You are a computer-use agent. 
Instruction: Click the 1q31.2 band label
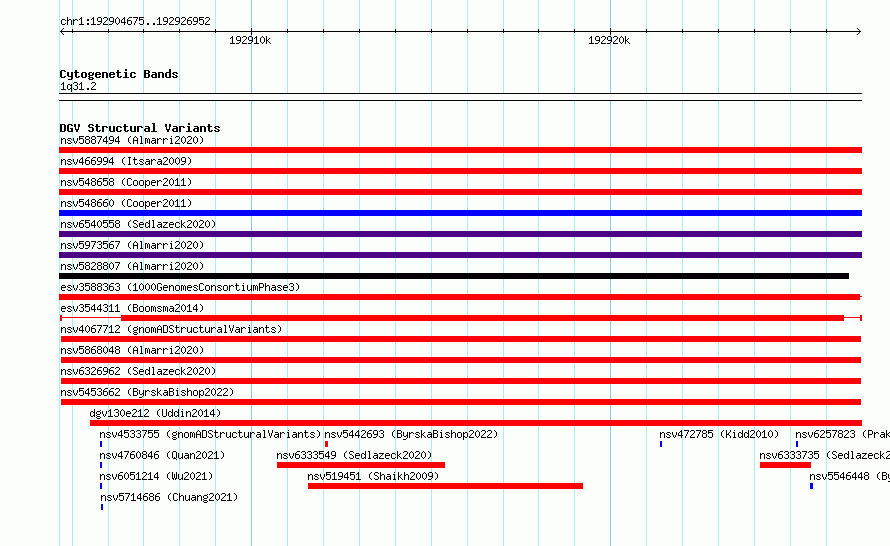(x=78, y=86)
